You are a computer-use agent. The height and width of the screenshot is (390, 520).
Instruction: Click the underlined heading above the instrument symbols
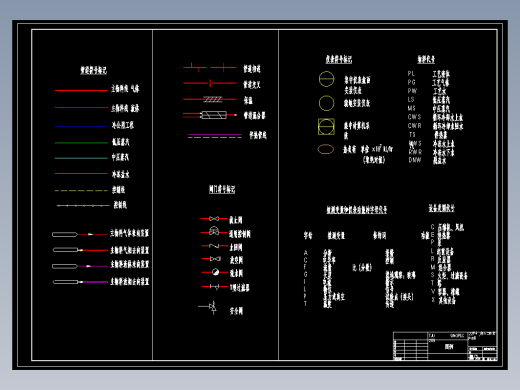[339, 59]
